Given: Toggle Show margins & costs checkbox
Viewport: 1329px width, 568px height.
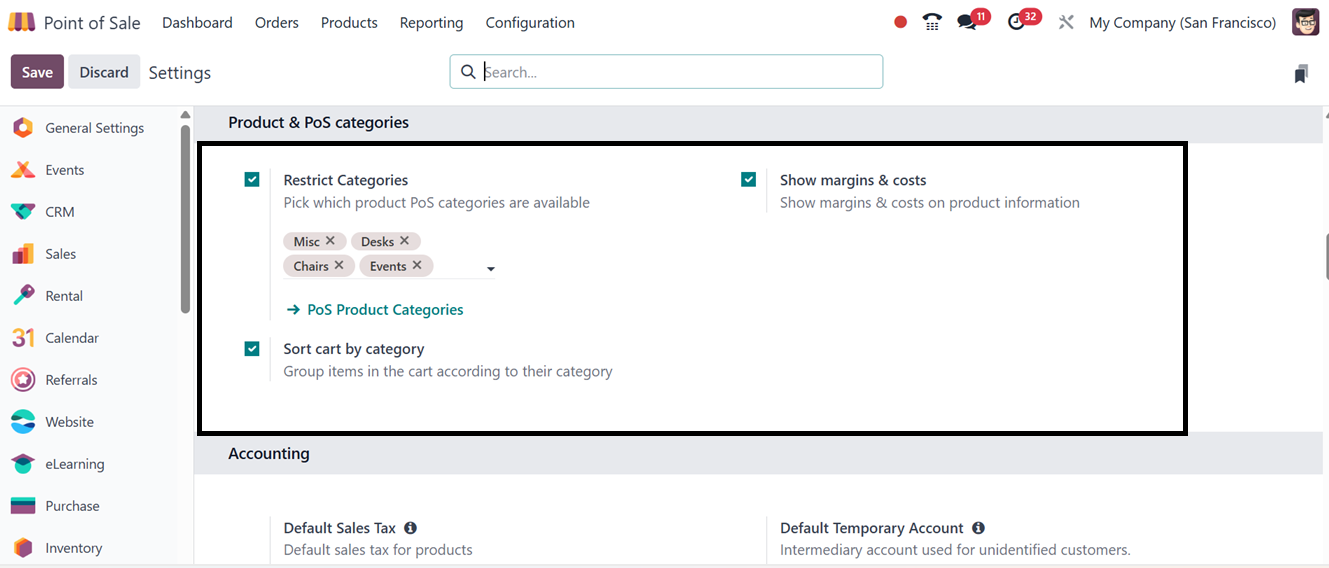Looking at the screenshot, I should [748, 180].
